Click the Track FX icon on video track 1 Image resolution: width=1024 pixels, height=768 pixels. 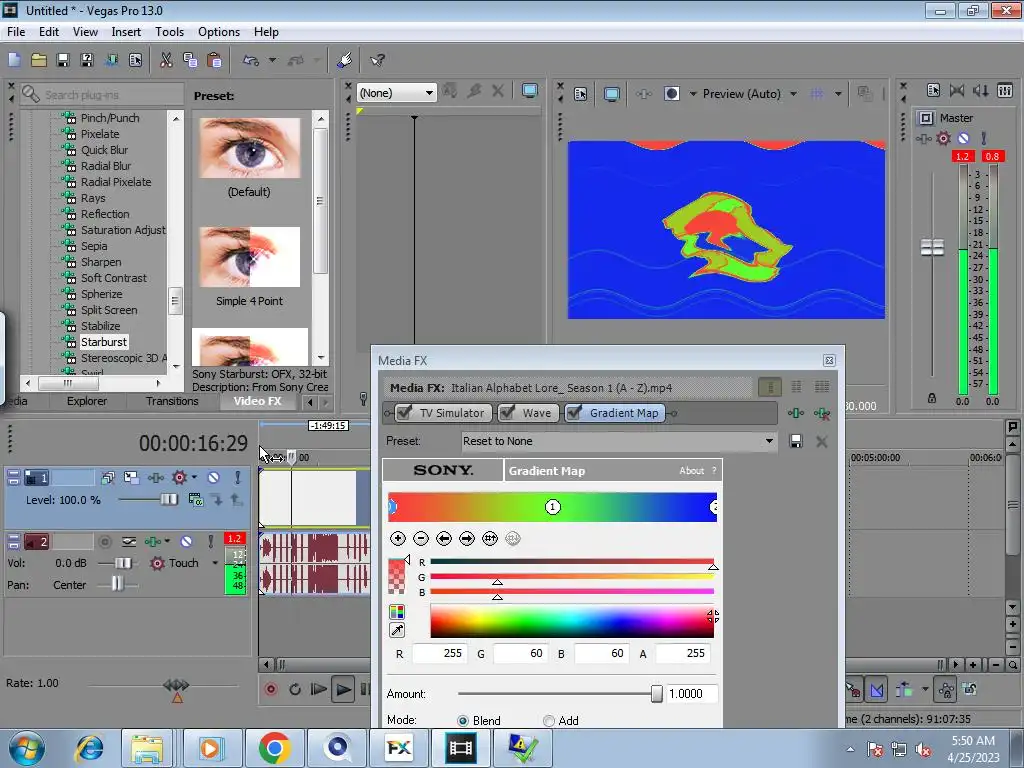coord(155,477)
